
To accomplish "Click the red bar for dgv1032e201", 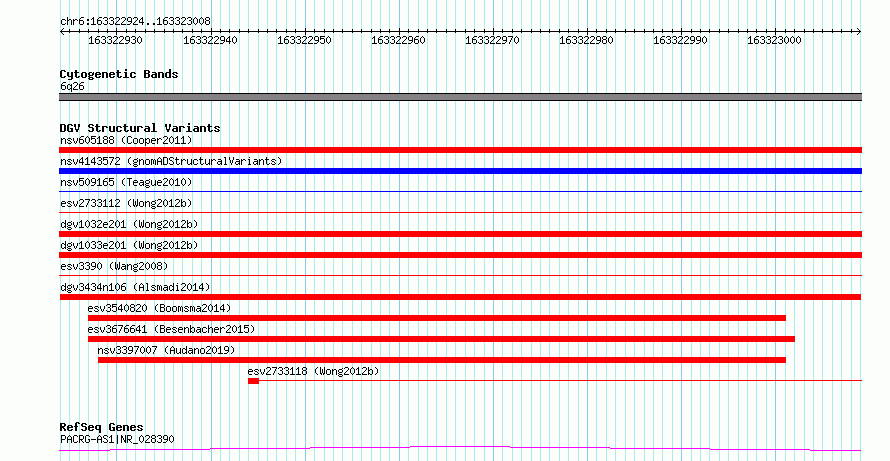I will (x=460, y=234).
